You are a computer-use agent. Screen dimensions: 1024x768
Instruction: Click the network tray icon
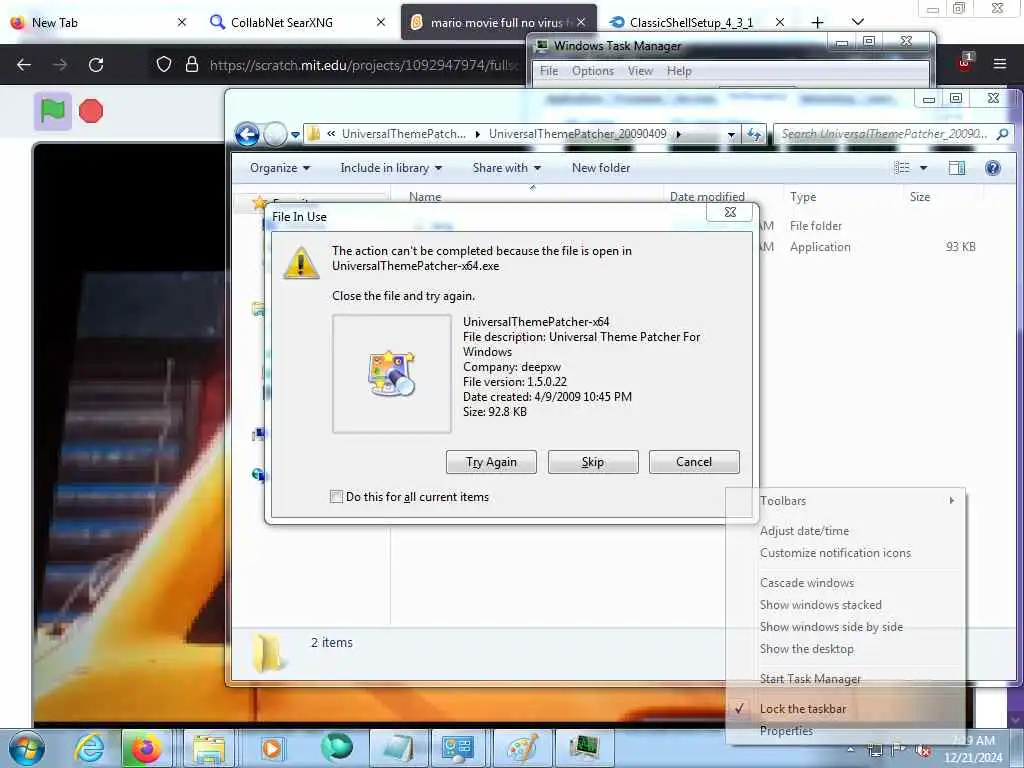point(876,750)
